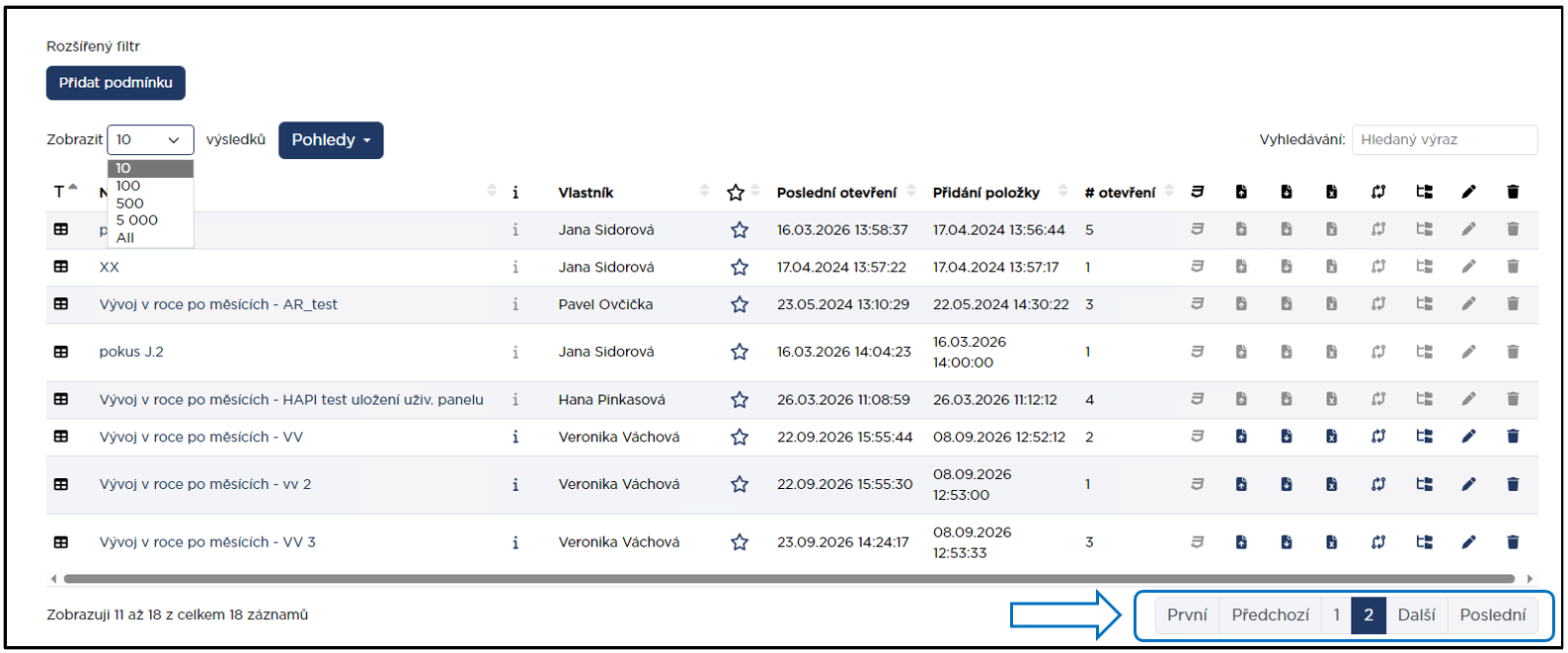This screenshot has height=653, width=1568.
Task: Open the Zobrazit results count dropdown
Action: (150, 140)
